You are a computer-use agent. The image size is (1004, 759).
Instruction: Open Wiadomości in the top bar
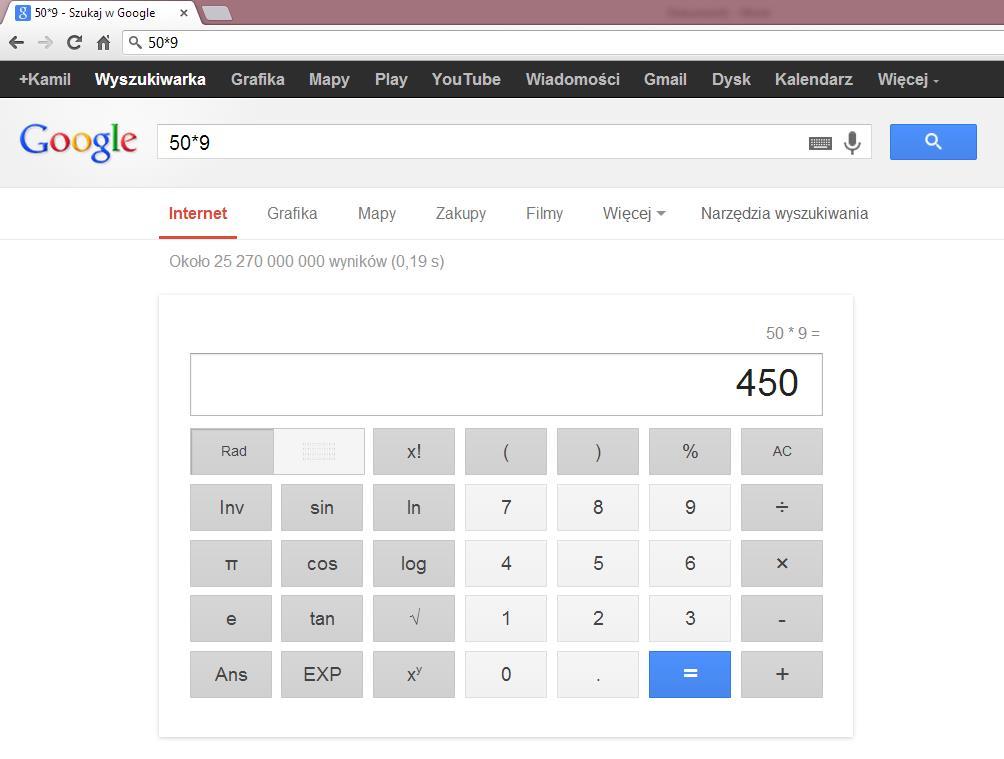point(572,79)
